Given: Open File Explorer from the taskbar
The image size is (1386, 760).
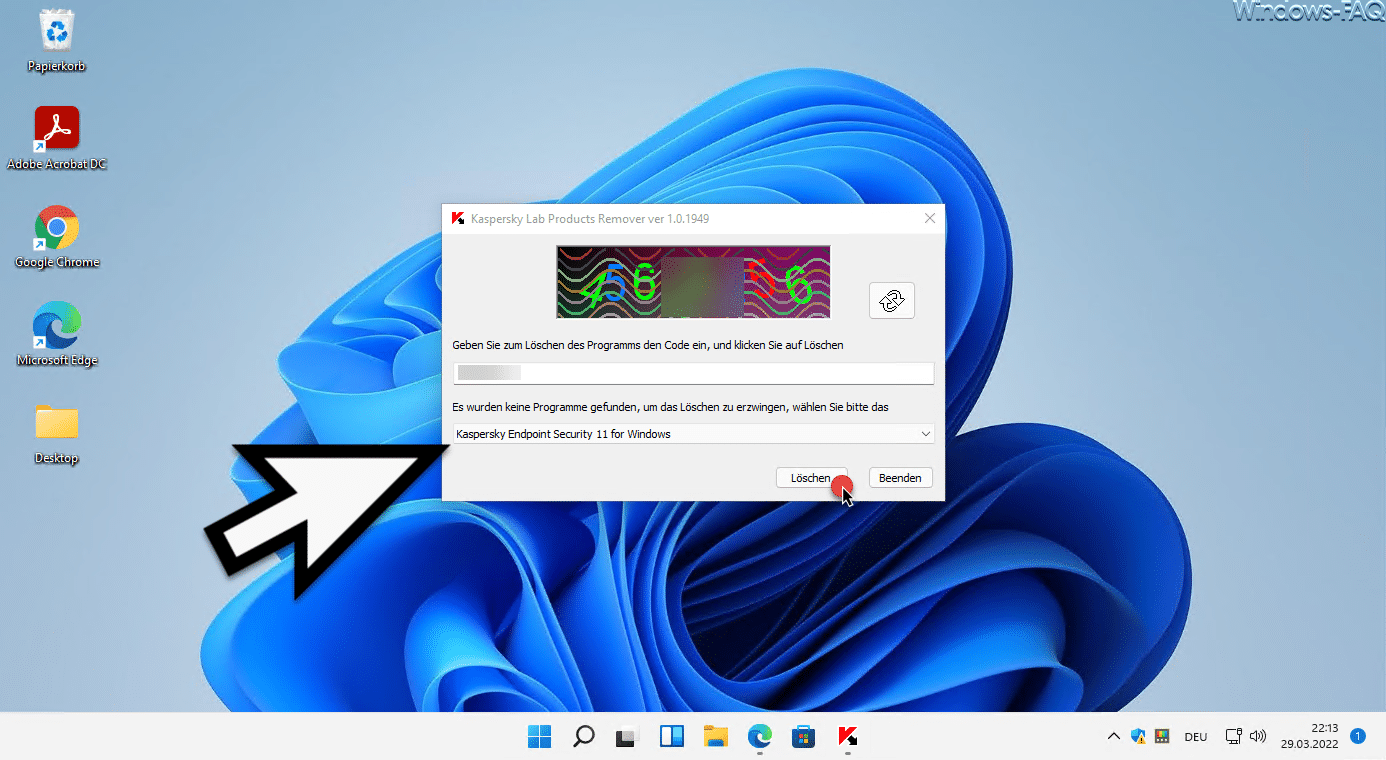Looking at the screenshot, I should (x=715, y=737).
